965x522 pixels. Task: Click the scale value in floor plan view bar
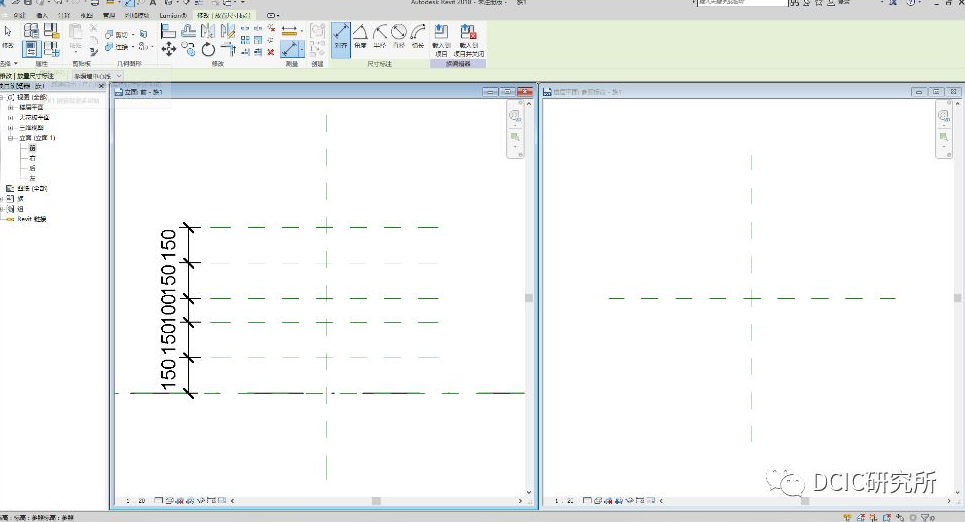coord(563,501)
